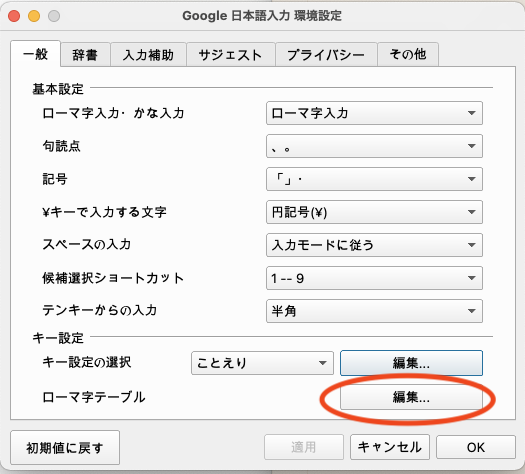This screenshot has height=474, width=525.
Task: Select the サジェスト tab
Action: click(x=231, y=55)
